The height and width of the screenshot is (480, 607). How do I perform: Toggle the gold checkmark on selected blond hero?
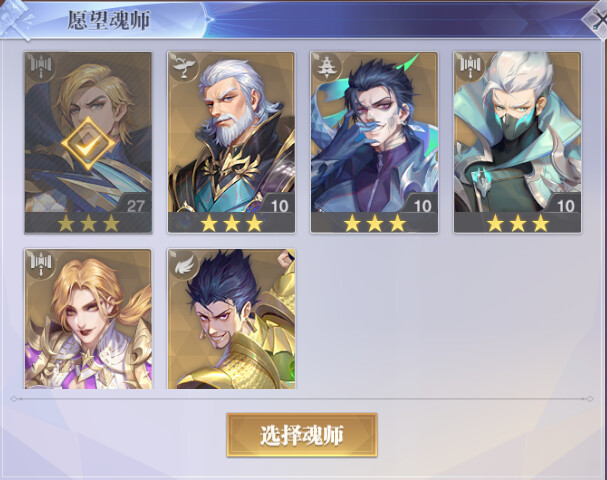click(x=88, y=144)
